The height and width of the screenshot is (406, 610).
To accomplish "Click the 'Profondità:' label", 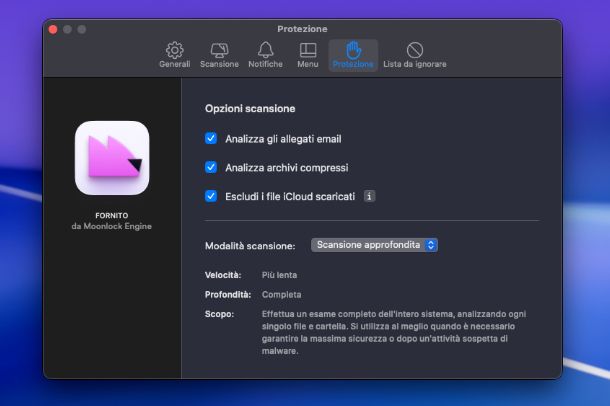I will coord(228,294).
